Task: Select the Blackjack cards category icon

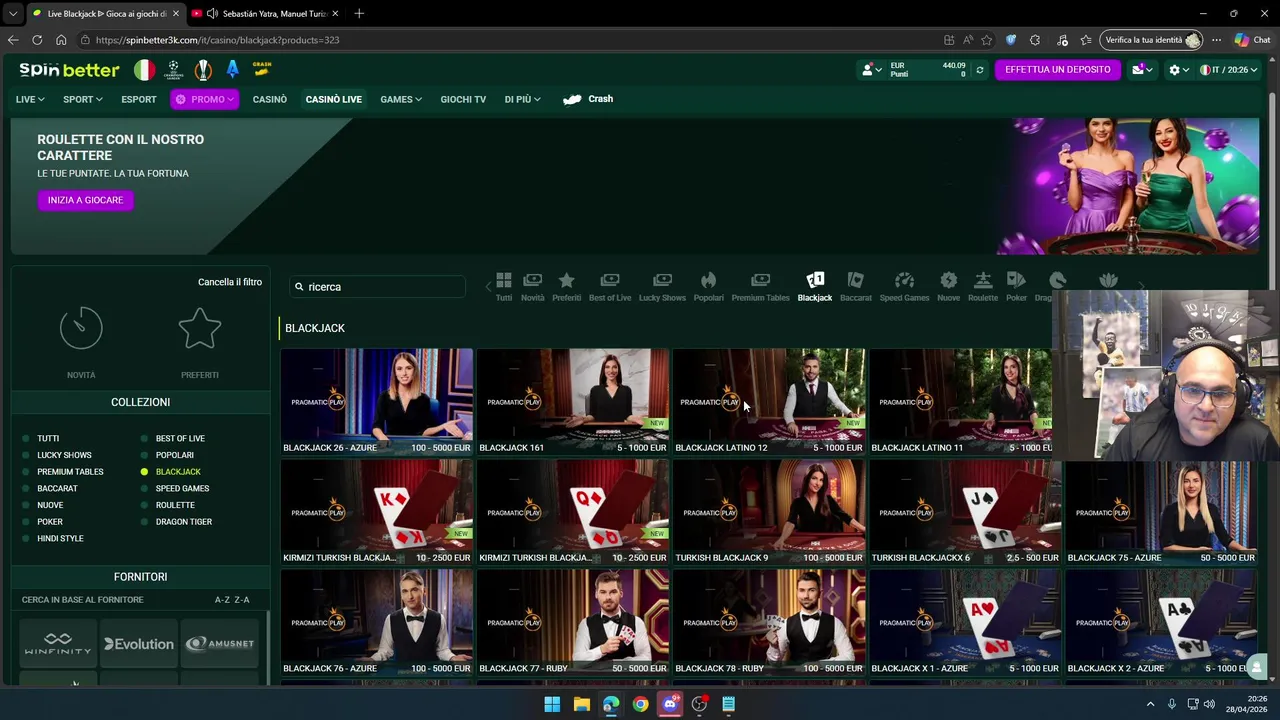Action: coord(815,287)
